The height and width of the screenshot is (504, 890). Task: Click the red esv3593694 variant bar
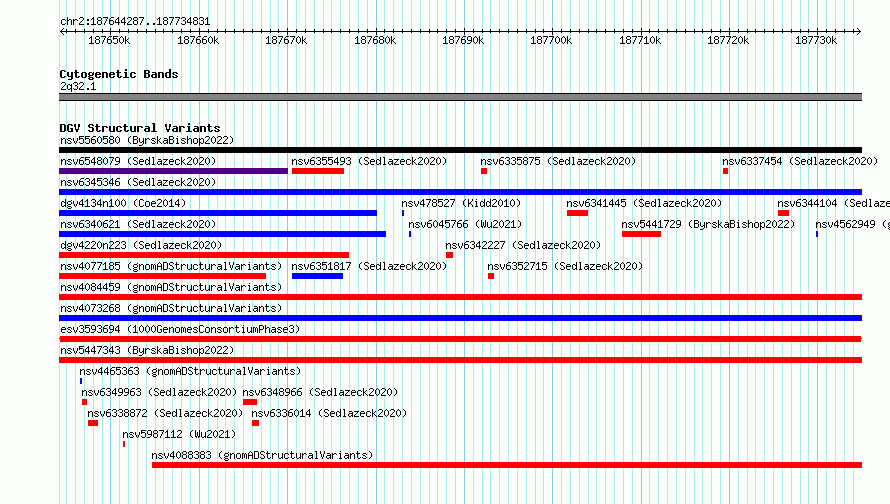coord(460,339)
